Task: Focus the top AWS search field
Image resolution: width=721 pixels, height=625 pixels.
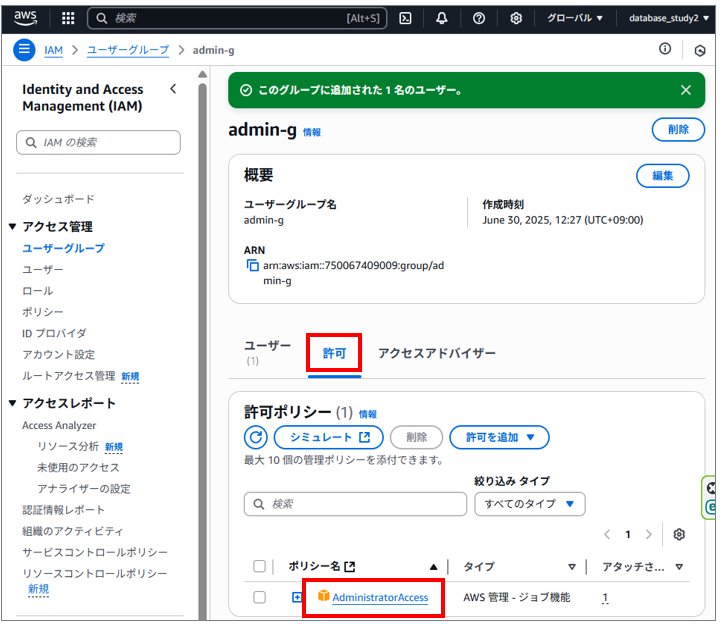Action: 237,18
